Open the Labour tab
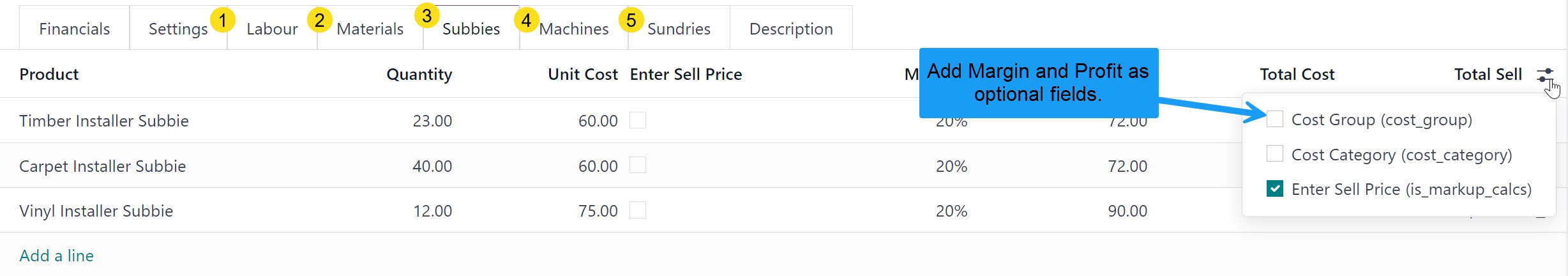Viewport: 1568px width, 276px height. 272,29
